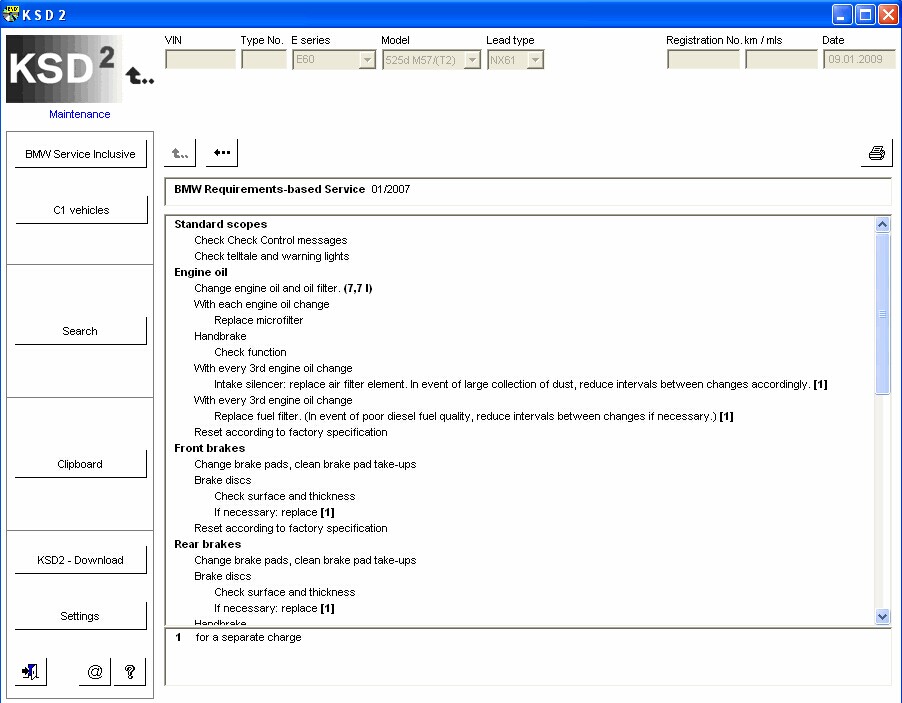Select 'Replace fuel filter' line
This screenshot has width=902, height=703.
(x=473, y=416)
